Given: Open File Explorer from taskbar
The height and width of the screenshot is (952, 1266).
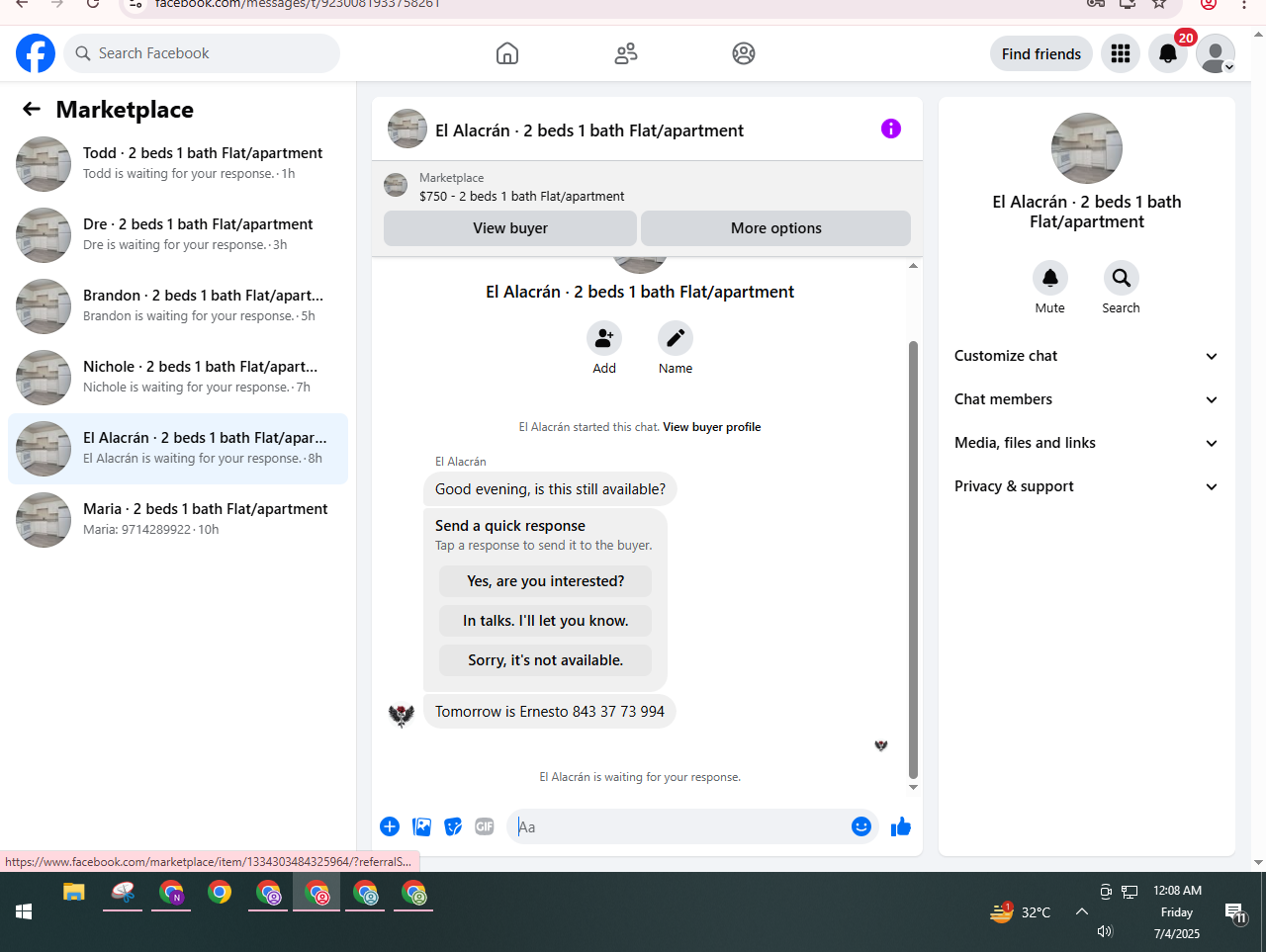Looking at the screenshot, I should 74,893.
